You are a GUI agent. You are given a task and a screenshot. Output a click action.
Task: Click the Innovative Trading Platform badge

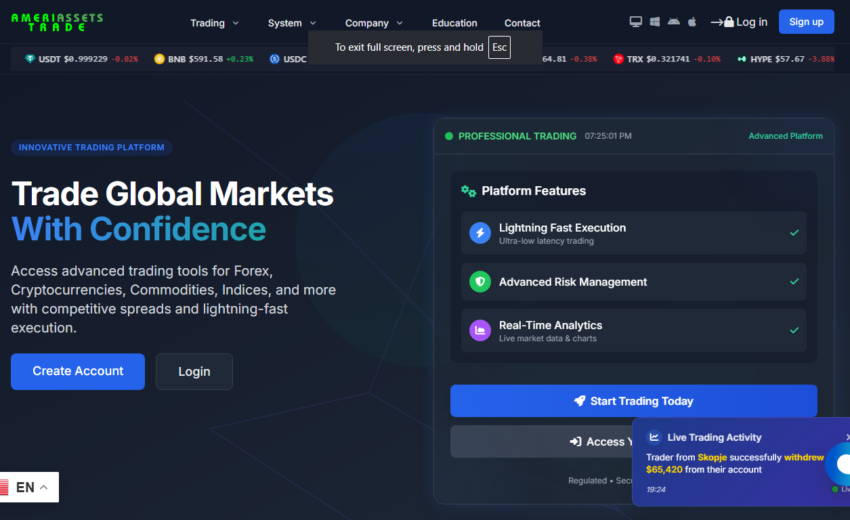point(92,147)
